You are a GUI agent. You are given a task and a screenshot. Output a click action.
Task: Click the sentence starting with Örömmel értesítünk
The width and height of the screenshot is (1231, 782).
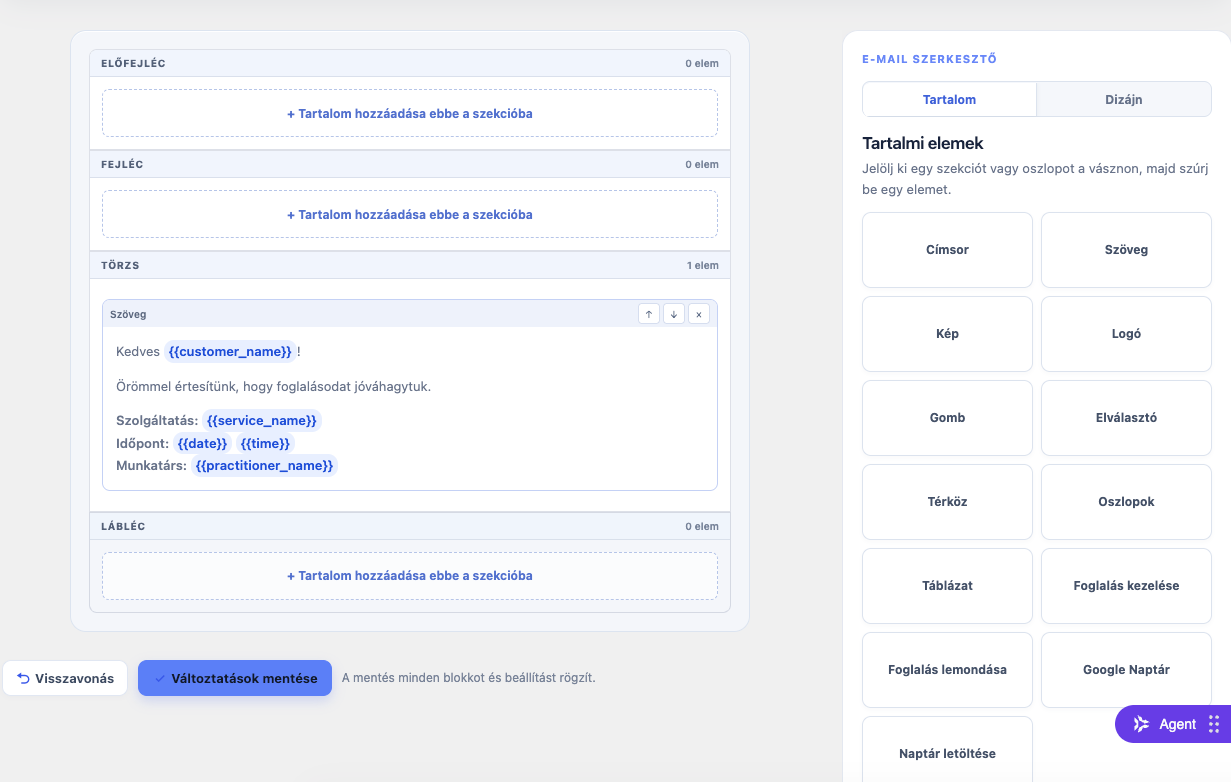[273, 386]
